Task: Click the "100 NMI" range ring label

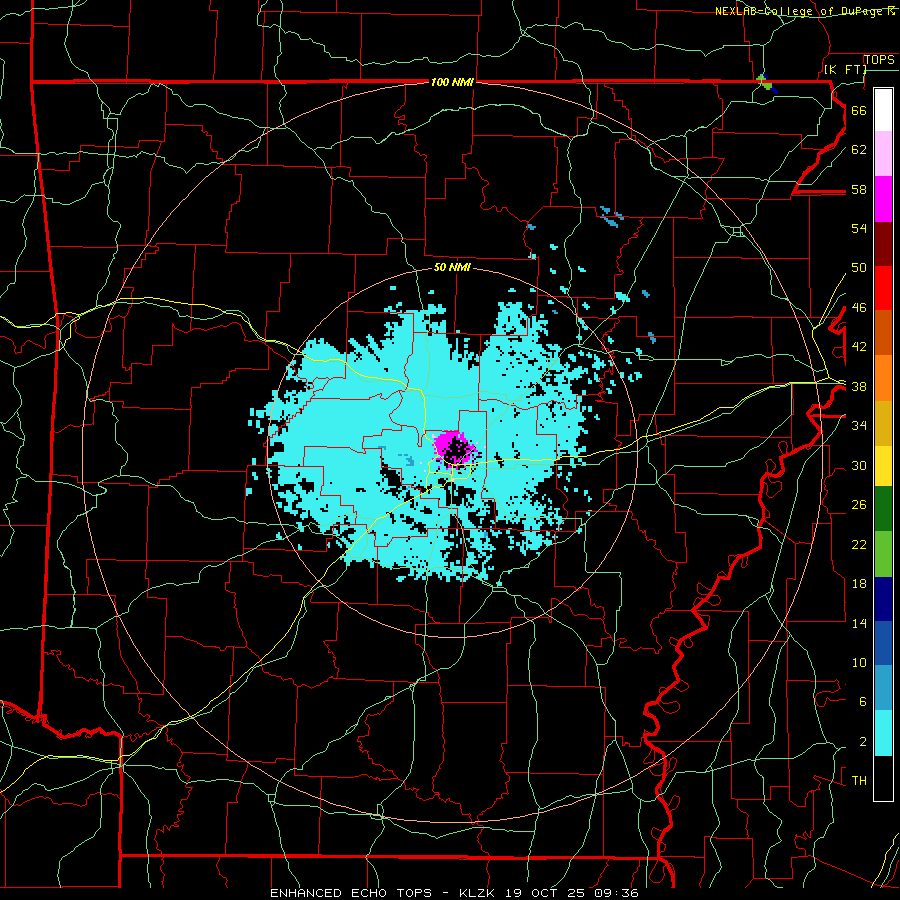Action: tap(452, 82)
